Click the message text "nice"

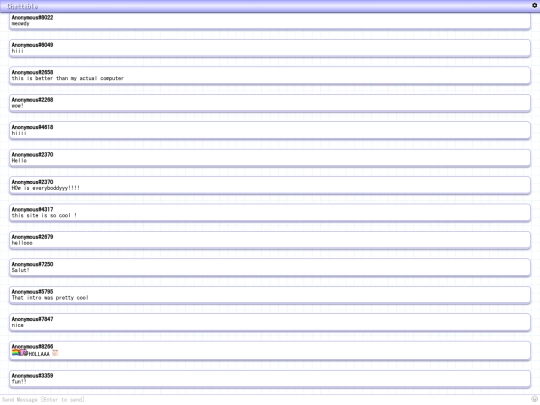pyautogui.click(x=18, y=325)
